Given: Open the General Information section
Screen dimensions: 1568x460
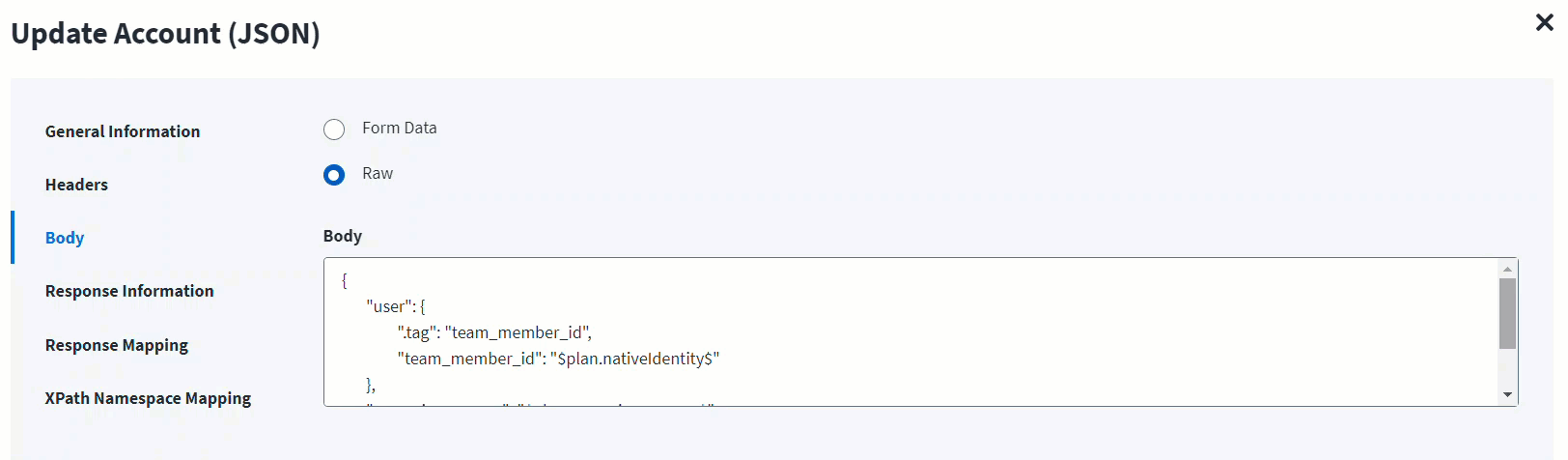Looking at the screenshot, I should (123, 131).
